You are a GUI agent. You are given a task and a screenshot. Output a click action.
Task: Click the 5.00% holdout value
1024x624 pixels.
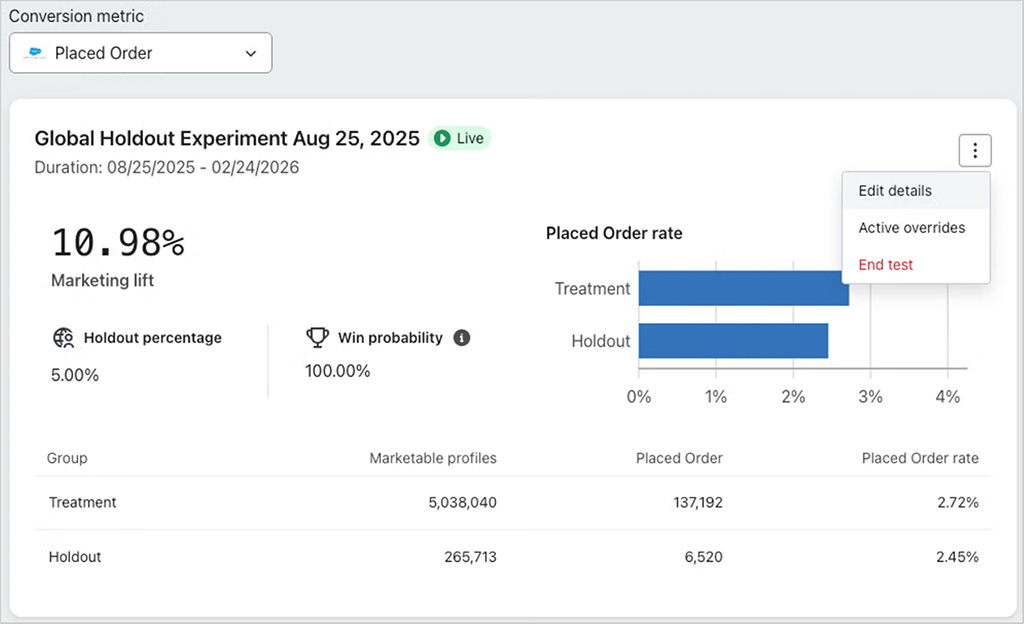[75, 375]
